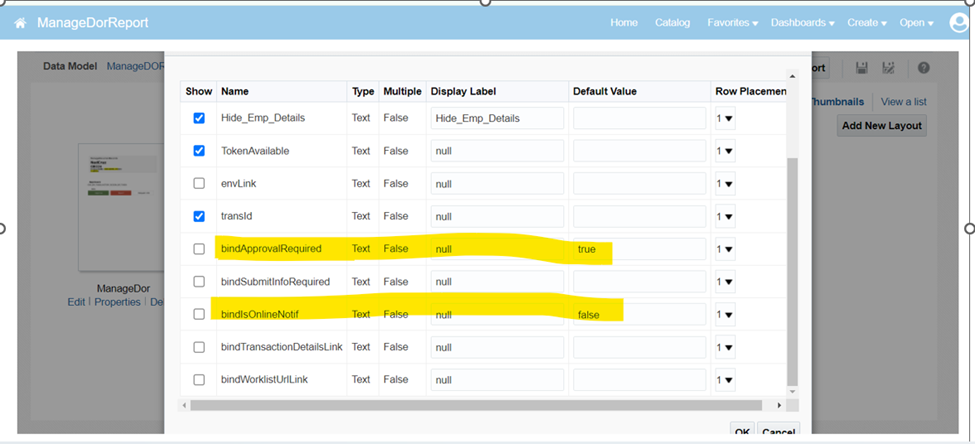Select the ManageDor layout thumbnail
Screen dimensions: 975x444
pyautogui.click(x=122, y=207)
